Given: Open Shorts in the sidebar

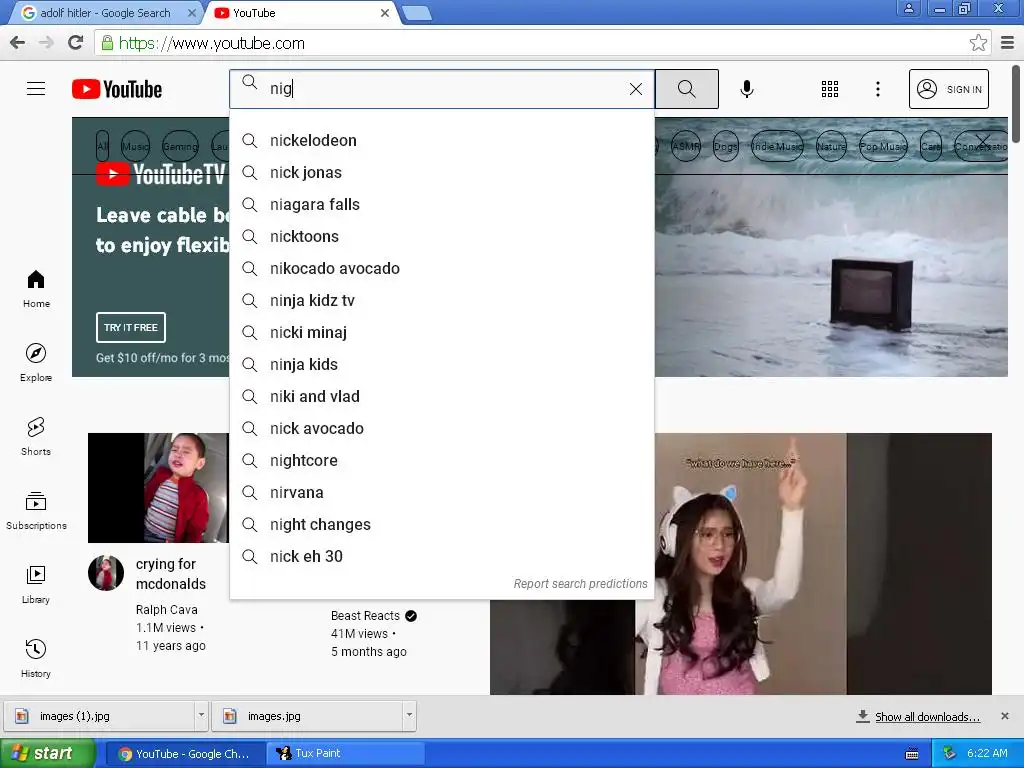Looking at the screenshot, I should (x=36, y=436).
